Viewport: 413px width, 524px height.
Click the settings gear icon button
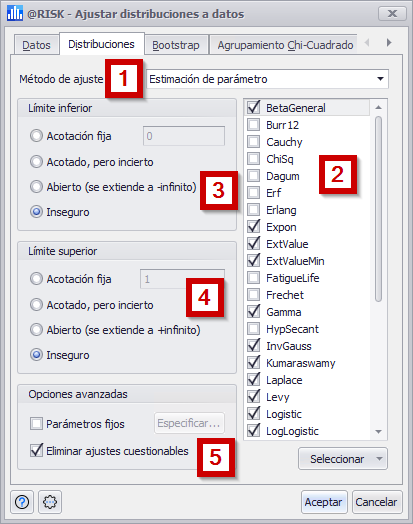50,502
